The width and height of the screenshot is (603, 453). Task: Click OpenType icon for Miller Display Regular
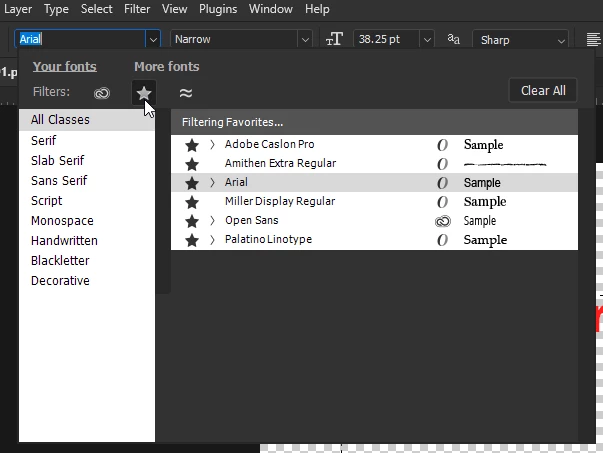click(442, 202)
